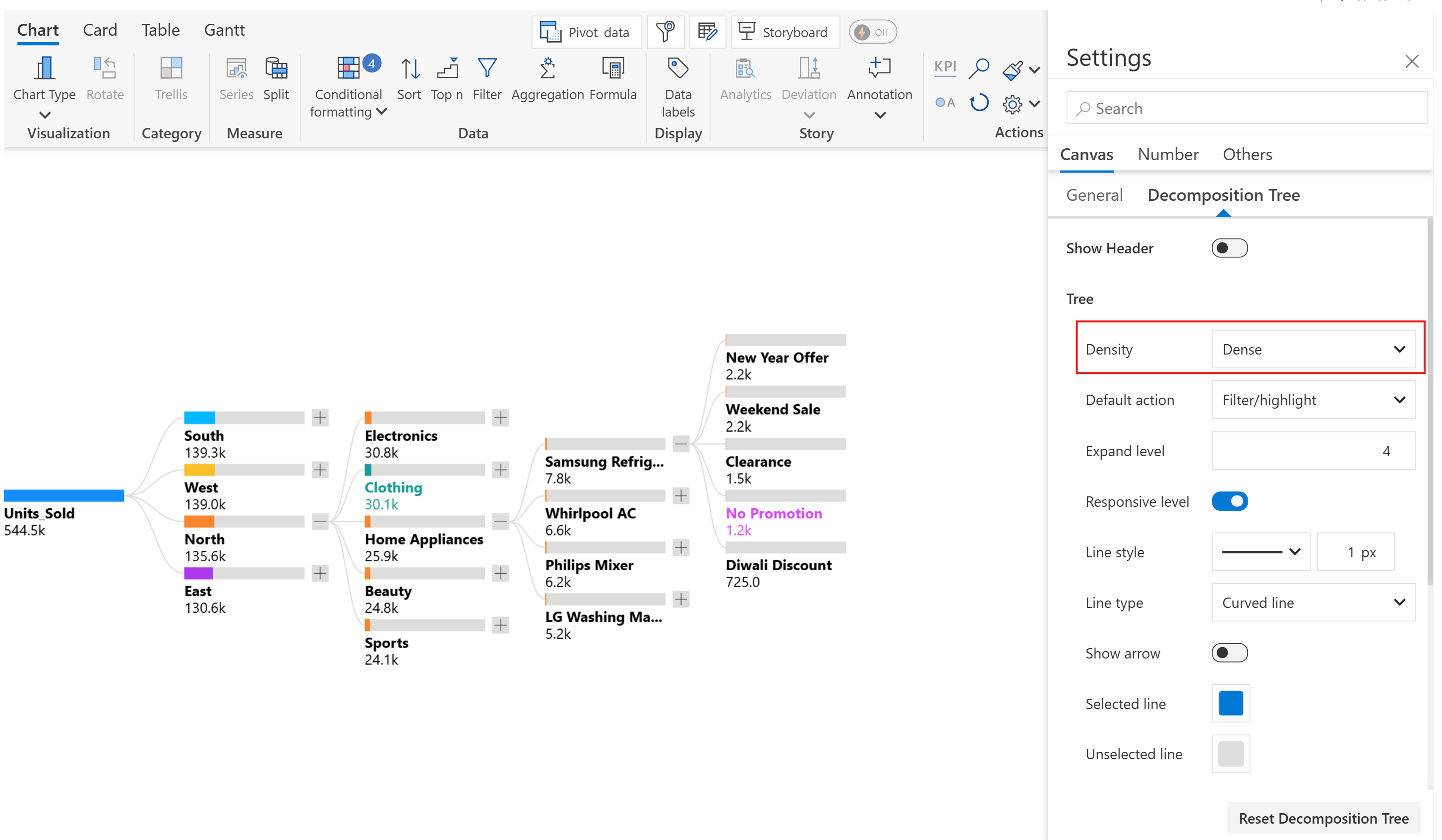Turn off Responsive level switch
Screen dimensions: 1442x840
[x=1229, y=502]
